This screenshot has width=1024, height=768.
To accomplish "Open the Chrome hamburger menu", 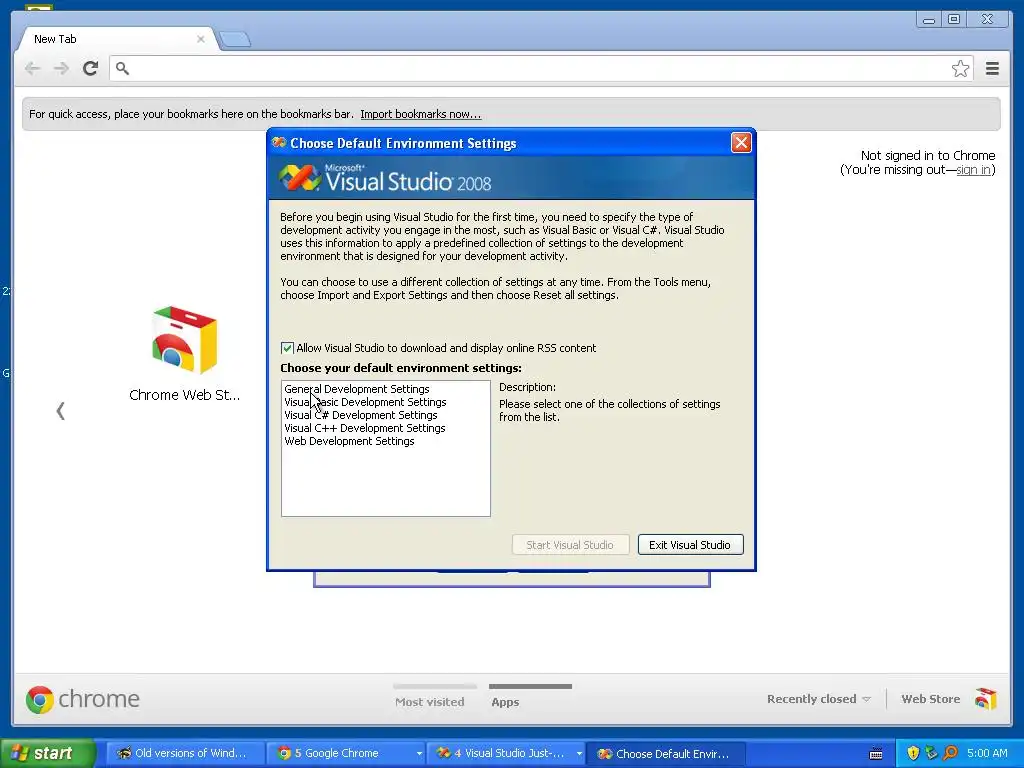I will click(992, 69).
